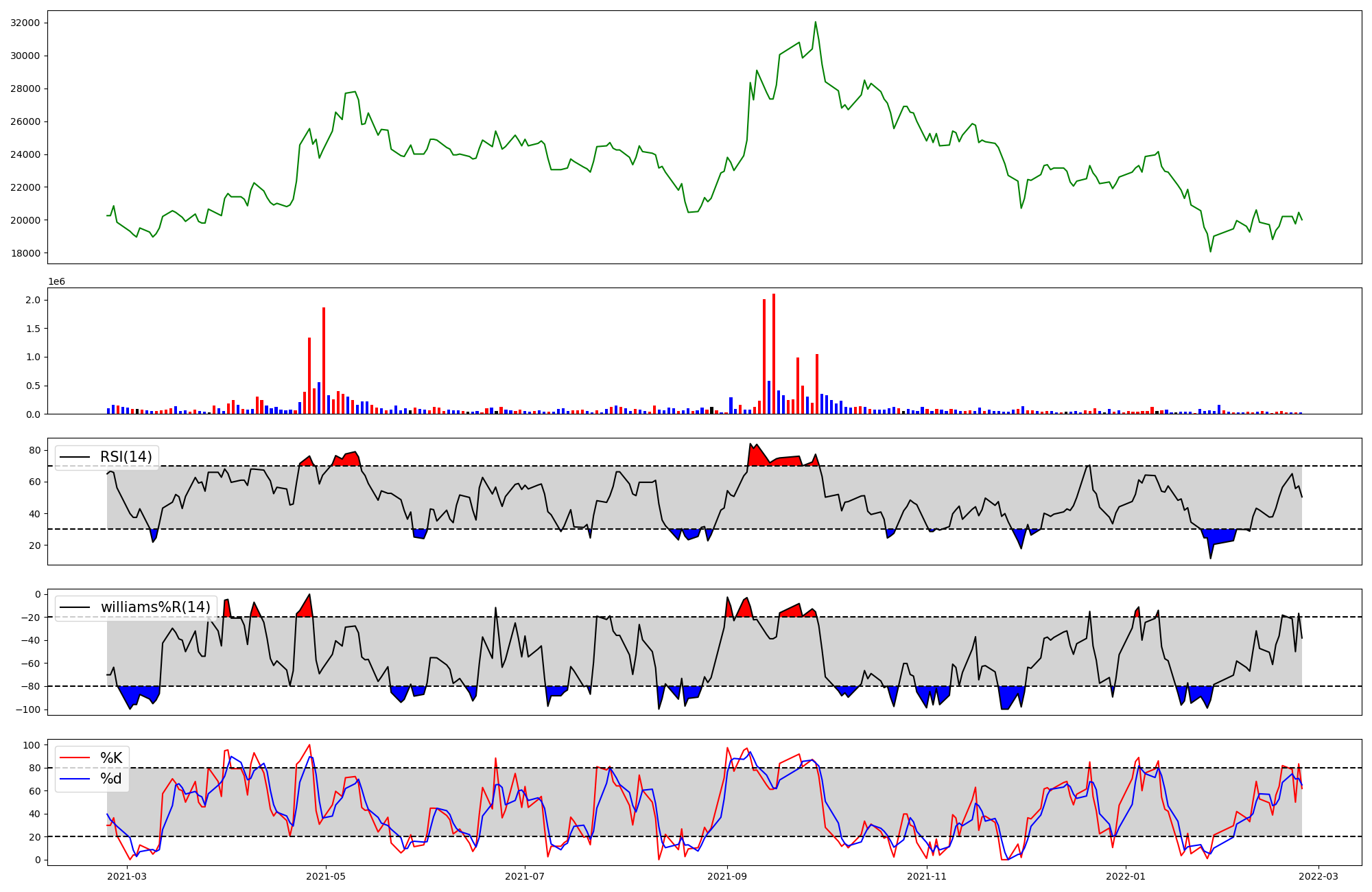Click the 2021-07 x-axis date label
This screenshot has width=1372, height=892.
pos(525,876)
